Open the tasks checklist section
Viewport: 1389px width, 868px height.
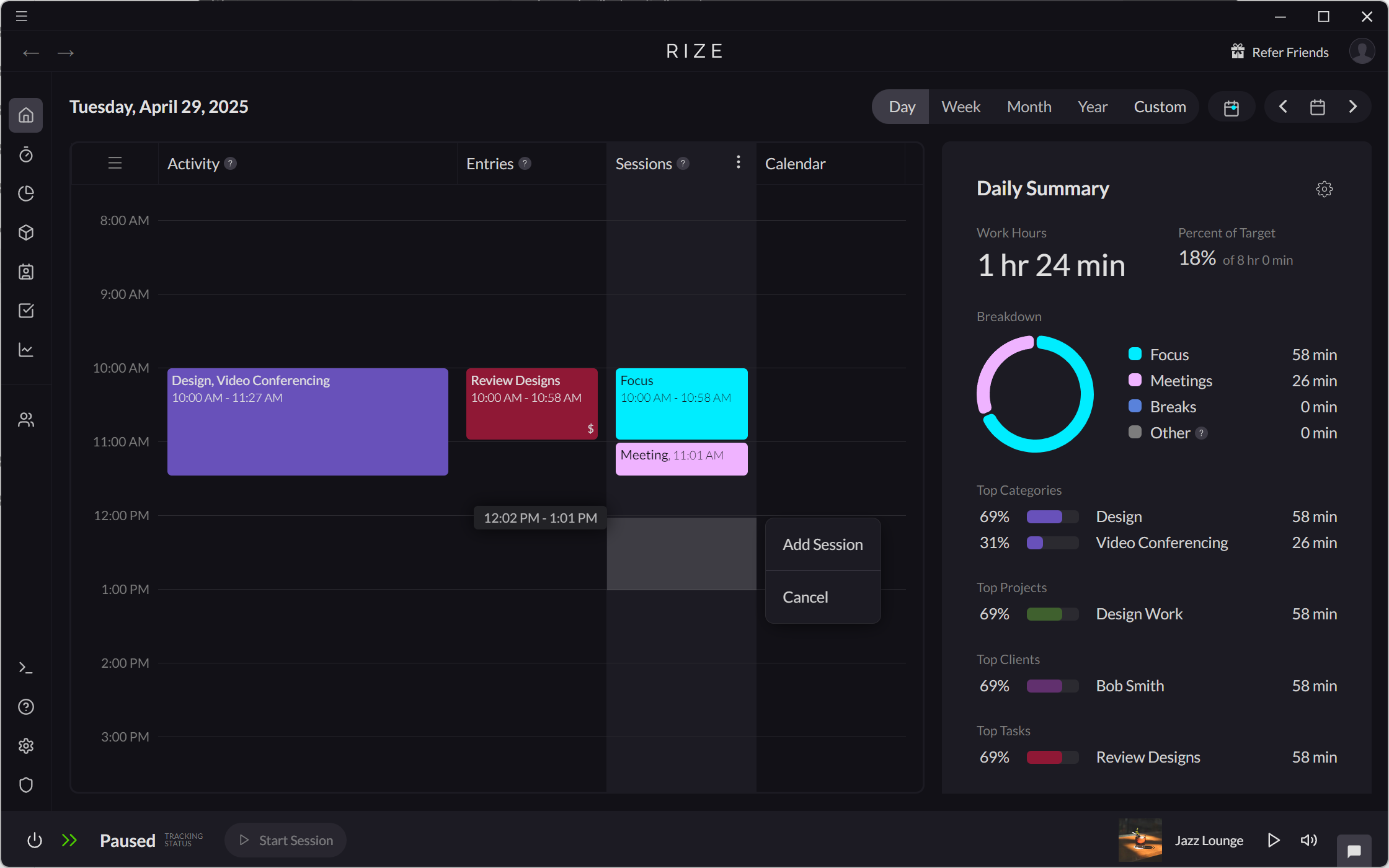coord(26,311)
